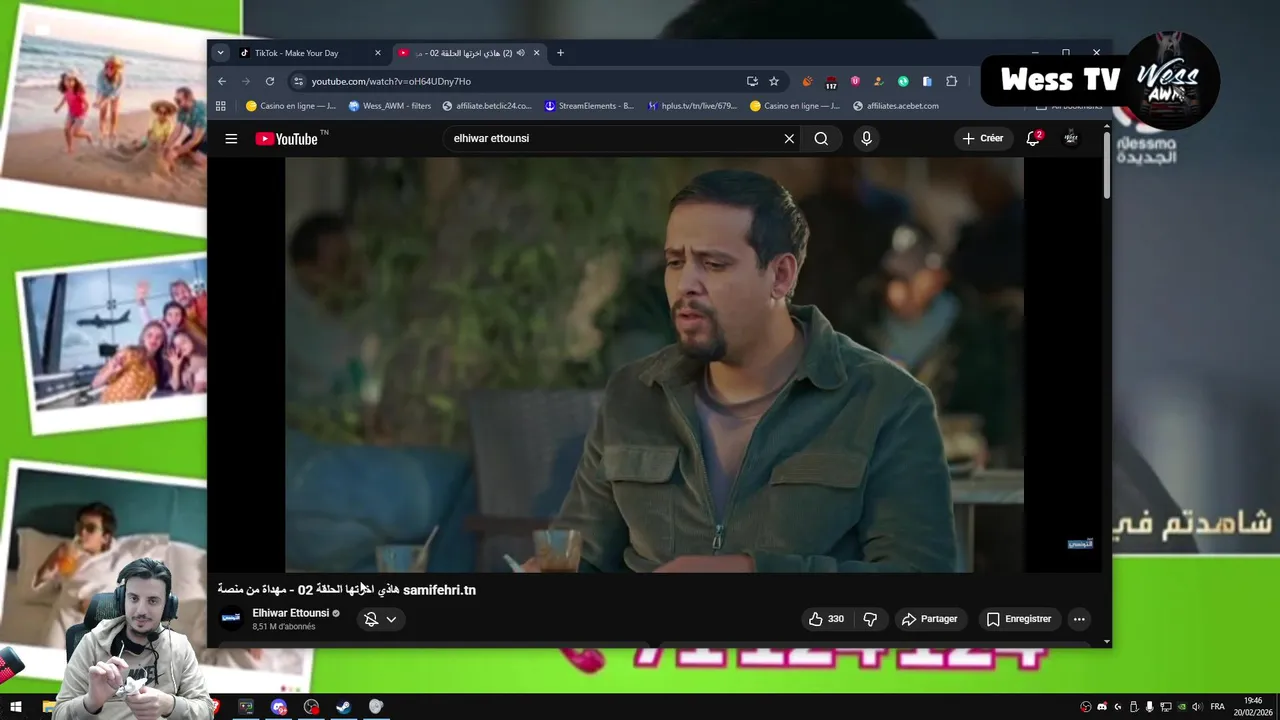
Task: Open the Windows Start menu
Action: pyautogui.click(x=16, y=707)
